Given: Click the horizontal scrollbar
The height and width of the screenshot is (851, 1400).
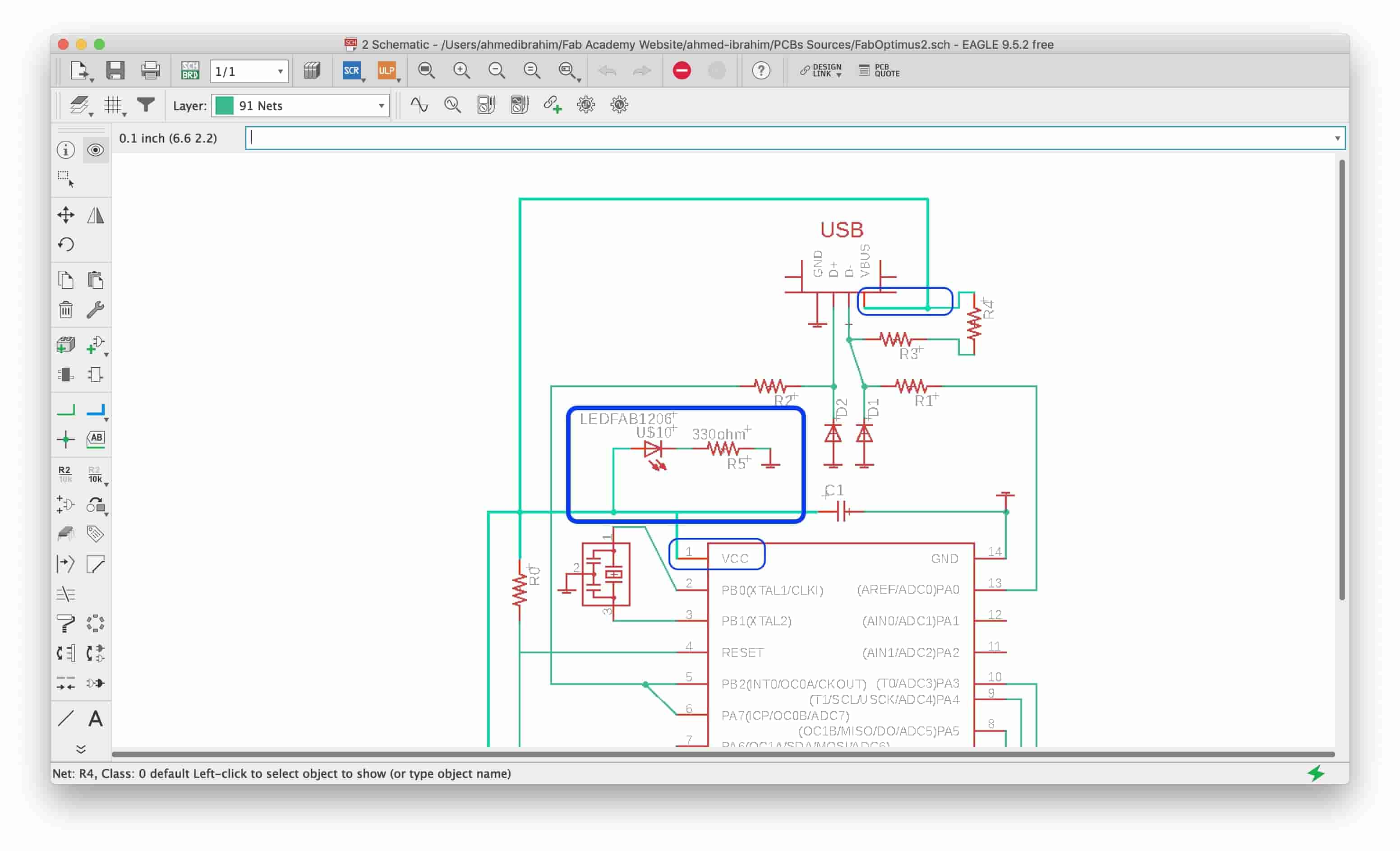Looking at the screenshot, I should point(723,754).
